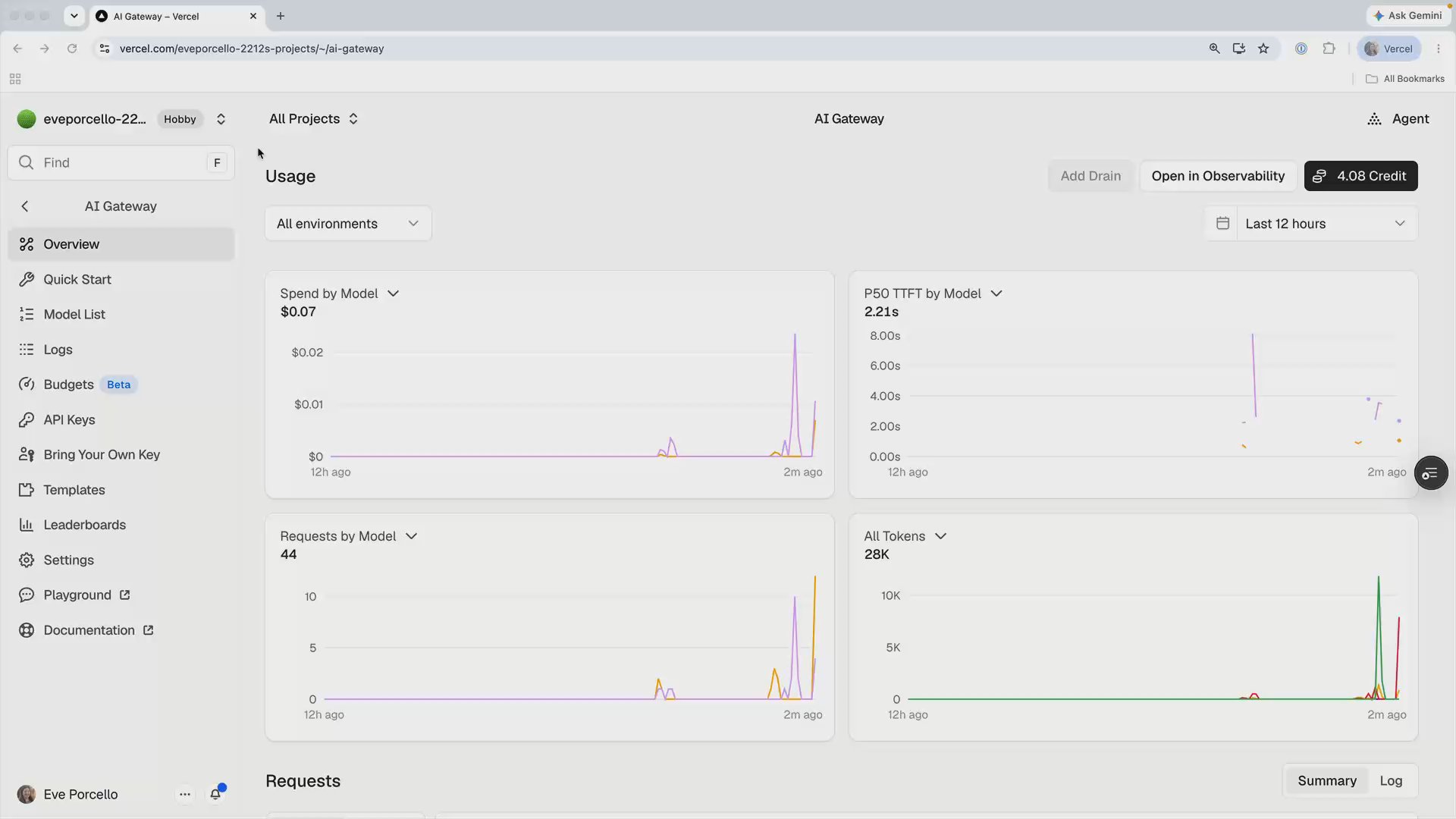Click Ask Gemini button

(1408, 15)
